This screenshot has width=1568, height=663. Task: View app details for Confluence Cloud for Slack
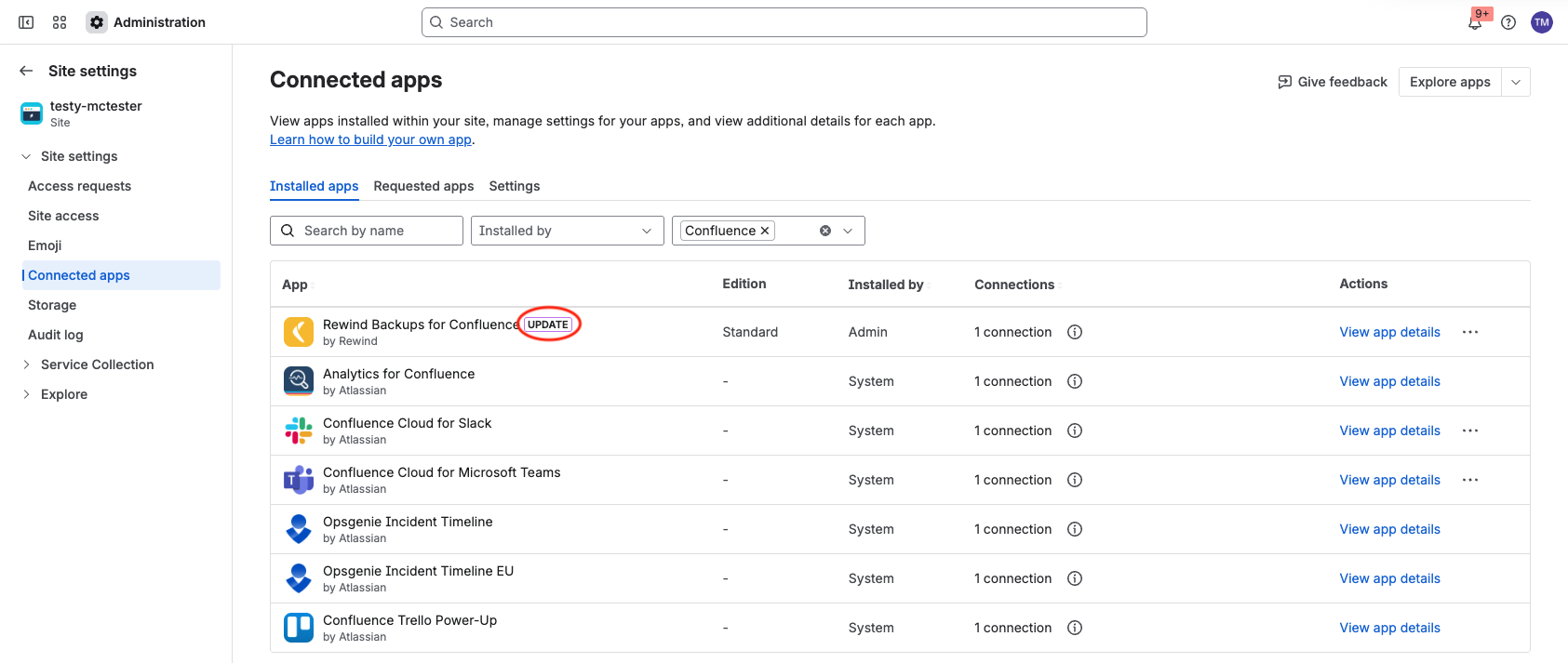pyautogui.click(x=1389, y=431)
